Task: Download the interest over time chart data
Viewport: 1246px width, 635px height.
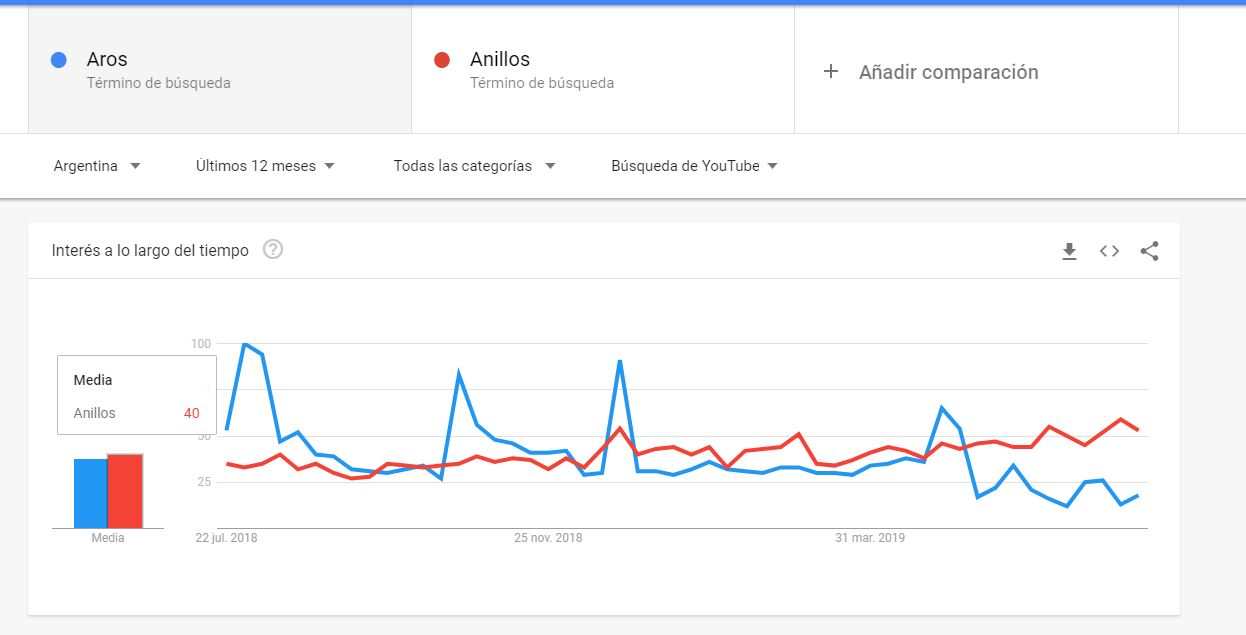Action: (x=1069, y=251)
